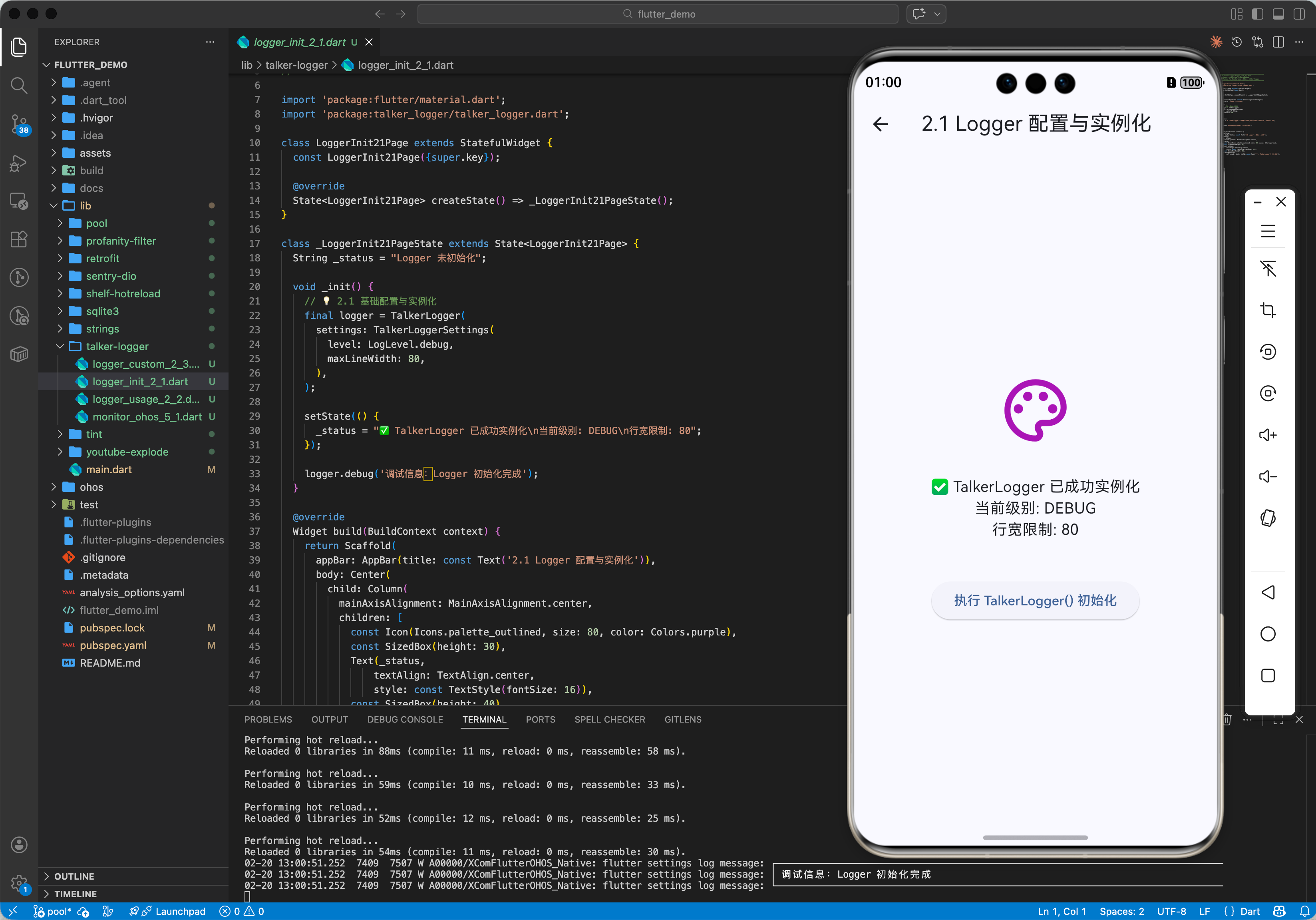Click the emulator volume up icon
Screen dimensions: 1316x920
click(1267, 435)
